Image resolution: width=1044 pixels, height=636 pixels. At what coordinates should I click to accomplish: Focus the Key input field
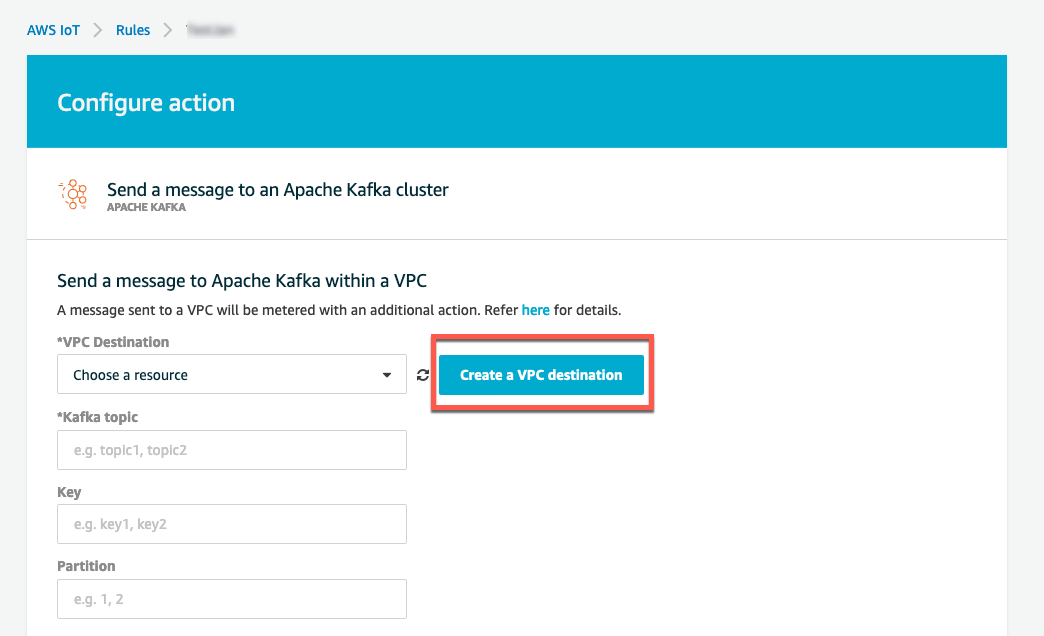[232, 524]
